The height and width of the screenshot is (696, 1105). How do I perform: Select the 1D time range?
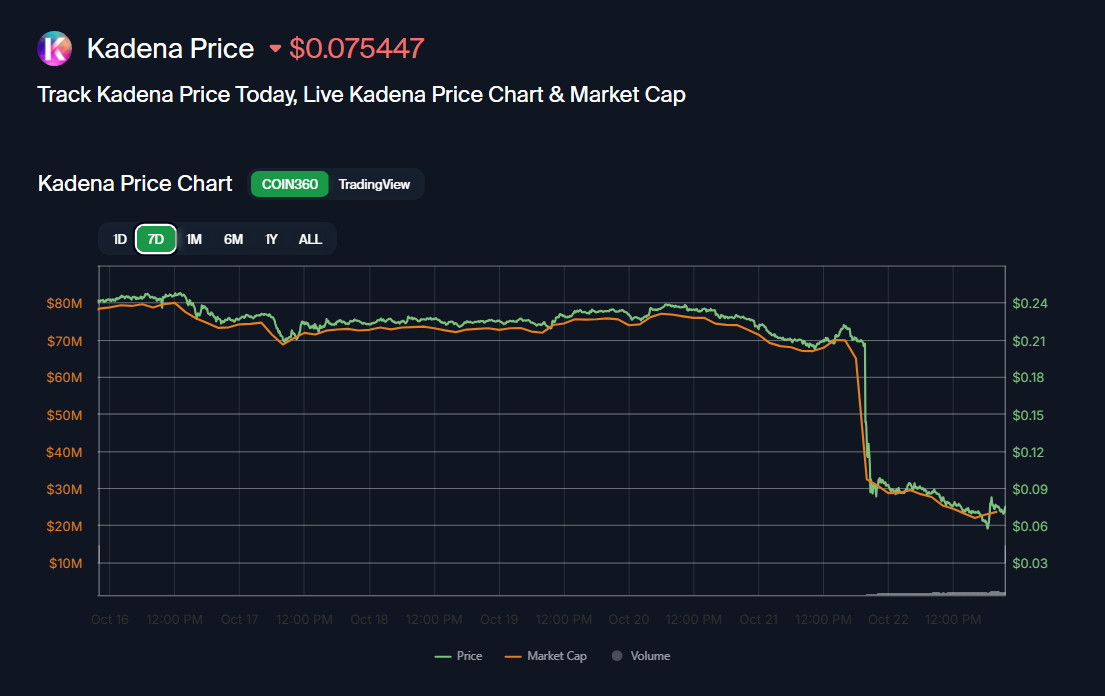coord(120,239)
